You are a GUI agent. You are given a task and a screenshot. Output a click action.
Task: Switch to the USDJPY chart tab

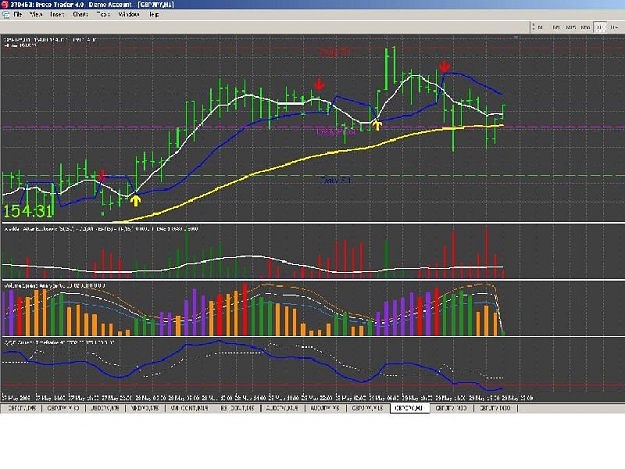pos(105,408)
